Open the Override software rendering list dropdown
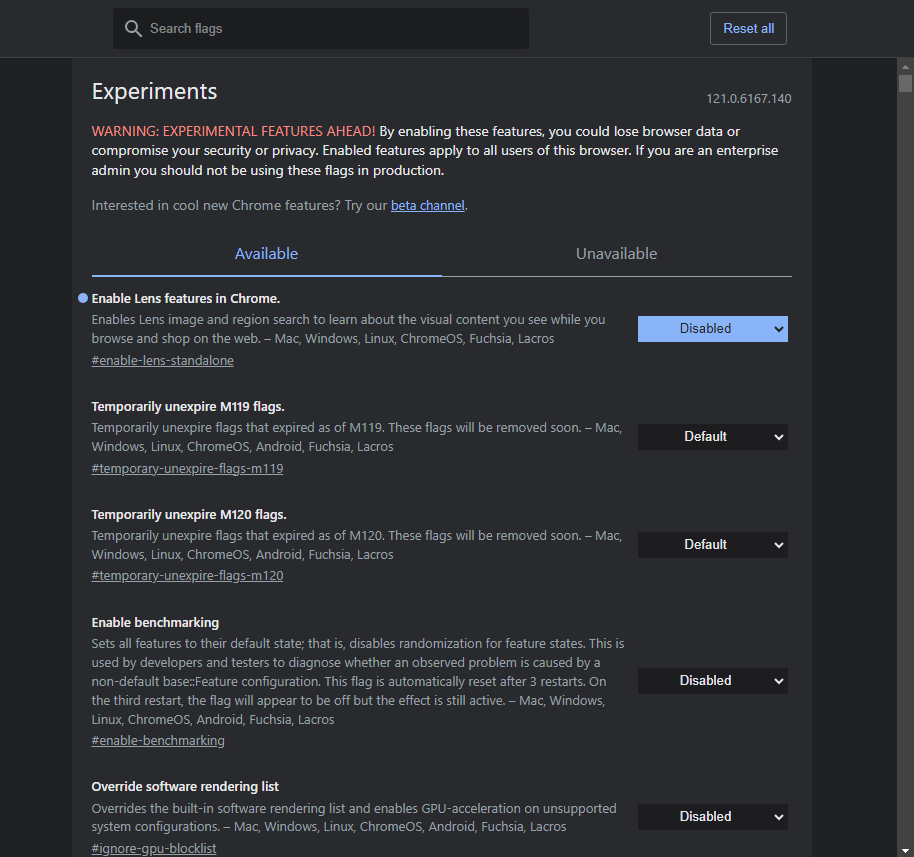Image resolution: width=914 pixels, height=857 pixels. point(712,817)
